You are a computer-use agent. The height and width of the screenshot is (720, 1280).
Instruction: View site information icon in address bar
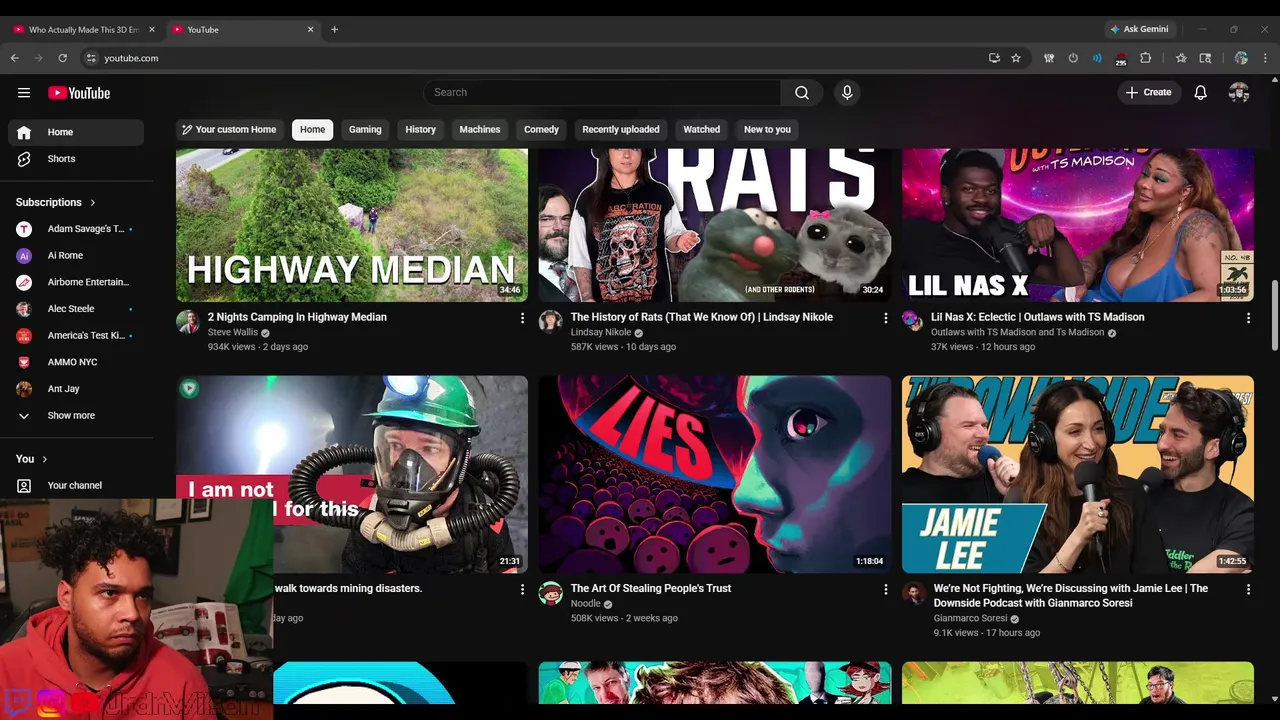91,58
